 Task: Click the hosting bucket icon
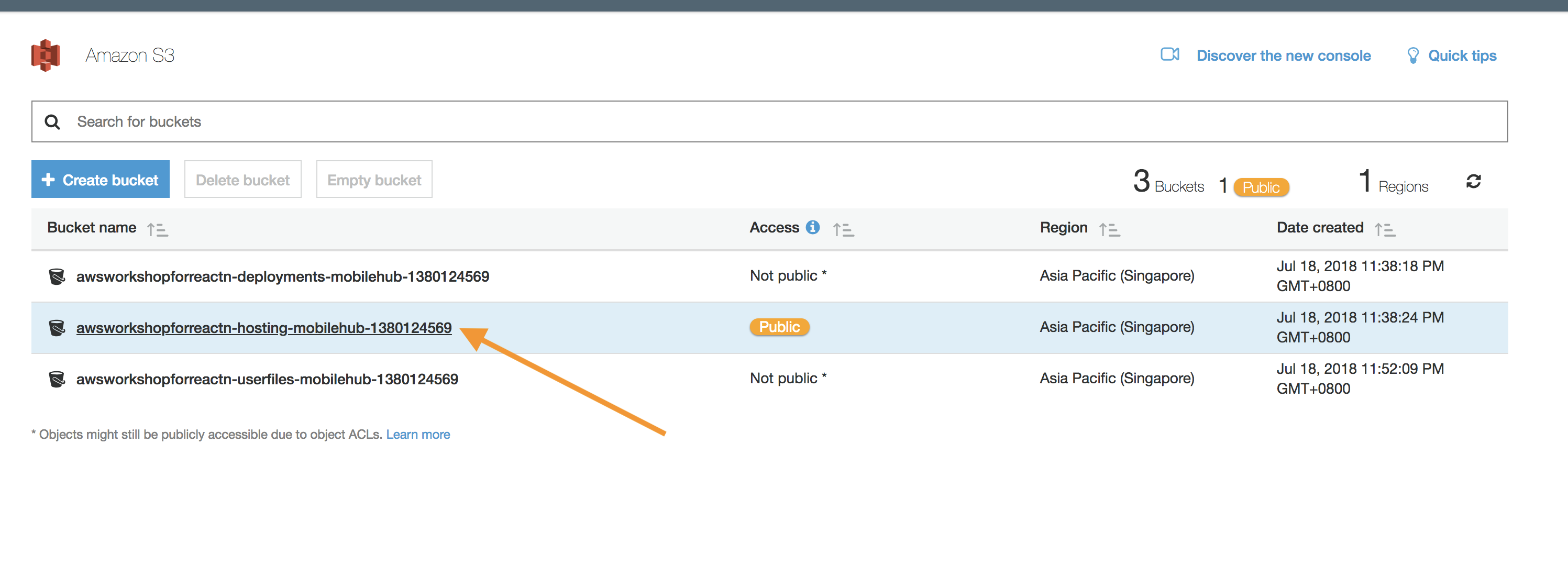pyautogui.click(x=57, y=327)
